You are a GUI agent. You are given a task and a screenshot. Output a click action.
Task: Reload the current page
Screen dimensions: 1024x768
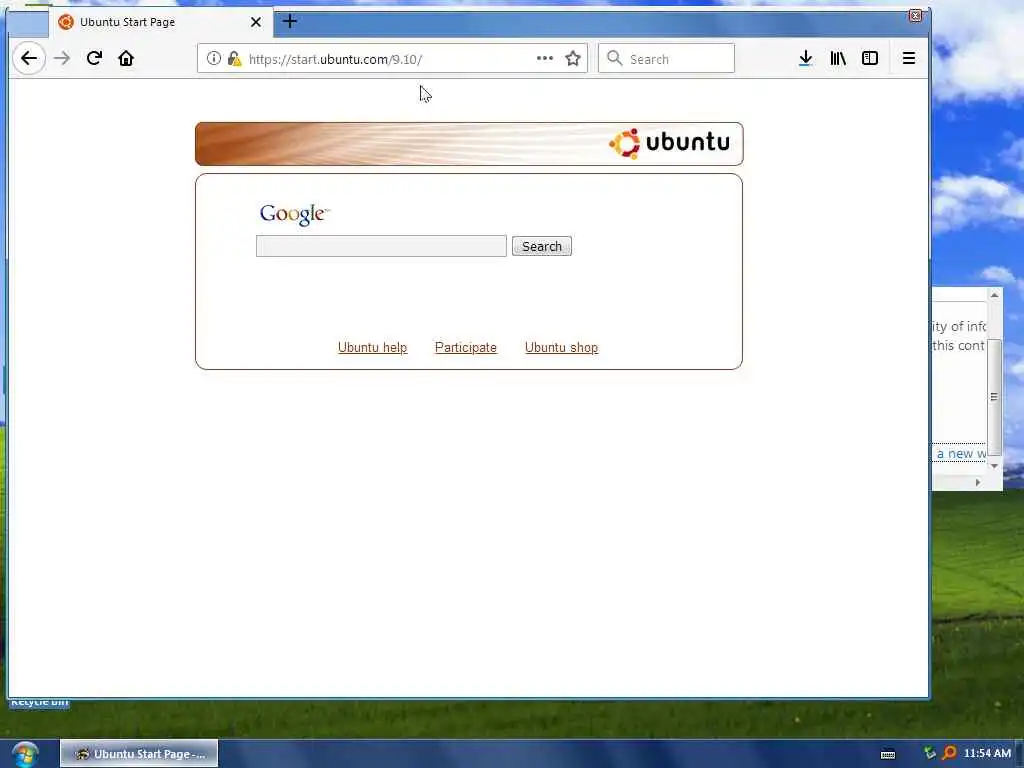click(94, 59)
